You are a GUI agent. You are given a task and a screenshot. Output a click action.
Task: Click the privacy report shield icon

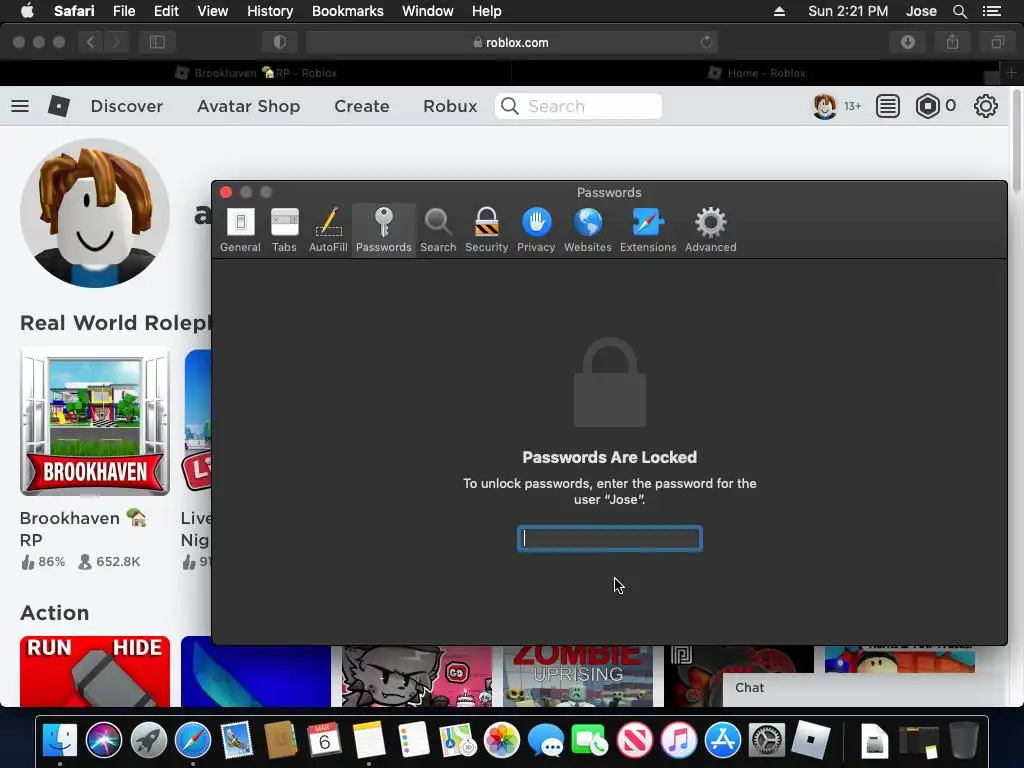click(280, 42)
